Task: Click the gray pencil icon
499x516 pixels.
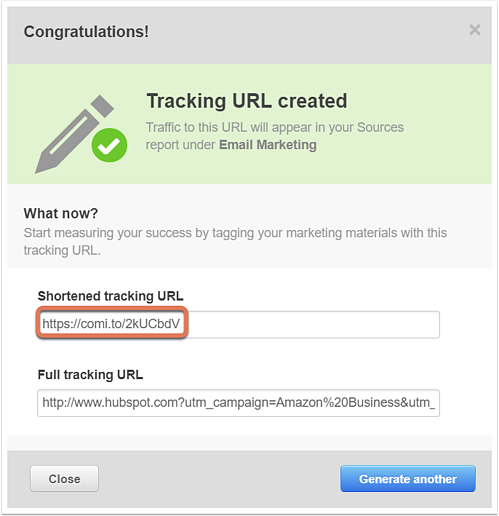Action: 74,134
